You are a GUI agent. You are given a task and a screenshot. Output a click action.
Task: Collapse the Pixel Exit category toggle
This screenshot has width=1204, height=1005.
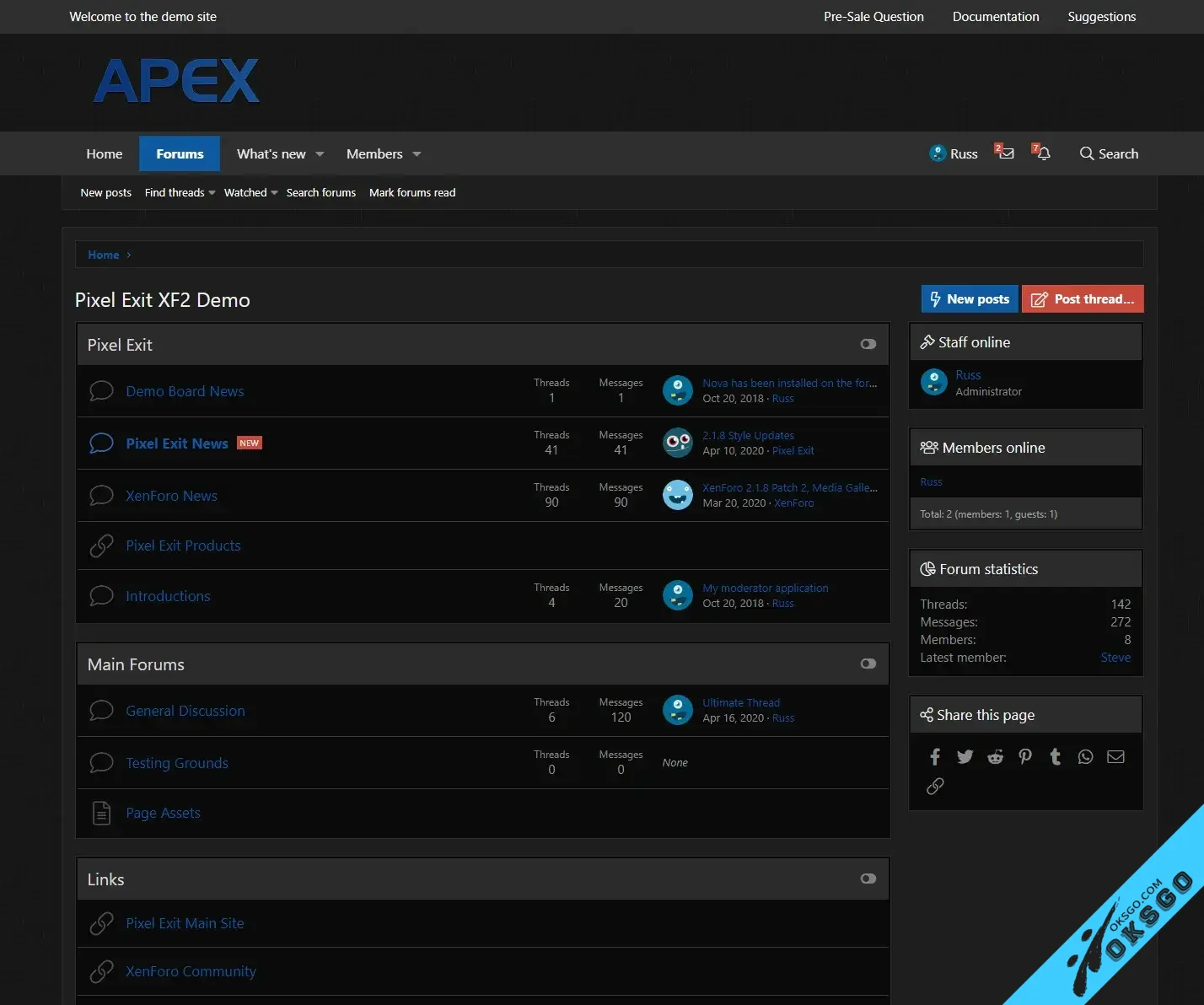(868, 344)
